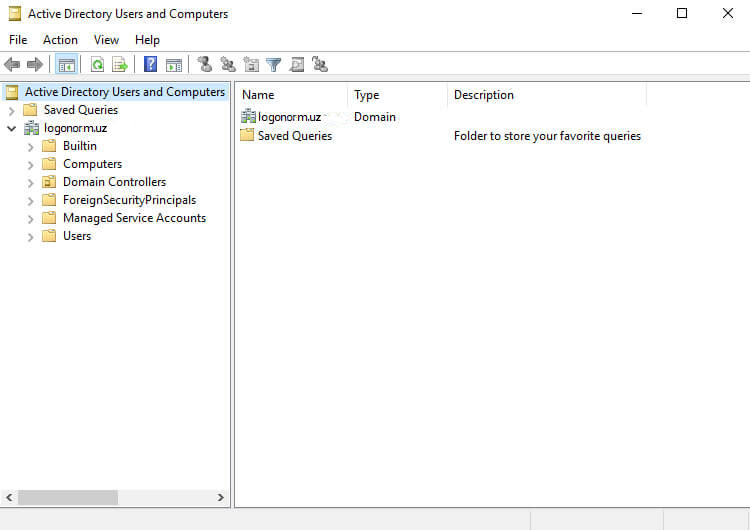Click the root console icon in tree
750x530 pixels.
tap(12, 92)
